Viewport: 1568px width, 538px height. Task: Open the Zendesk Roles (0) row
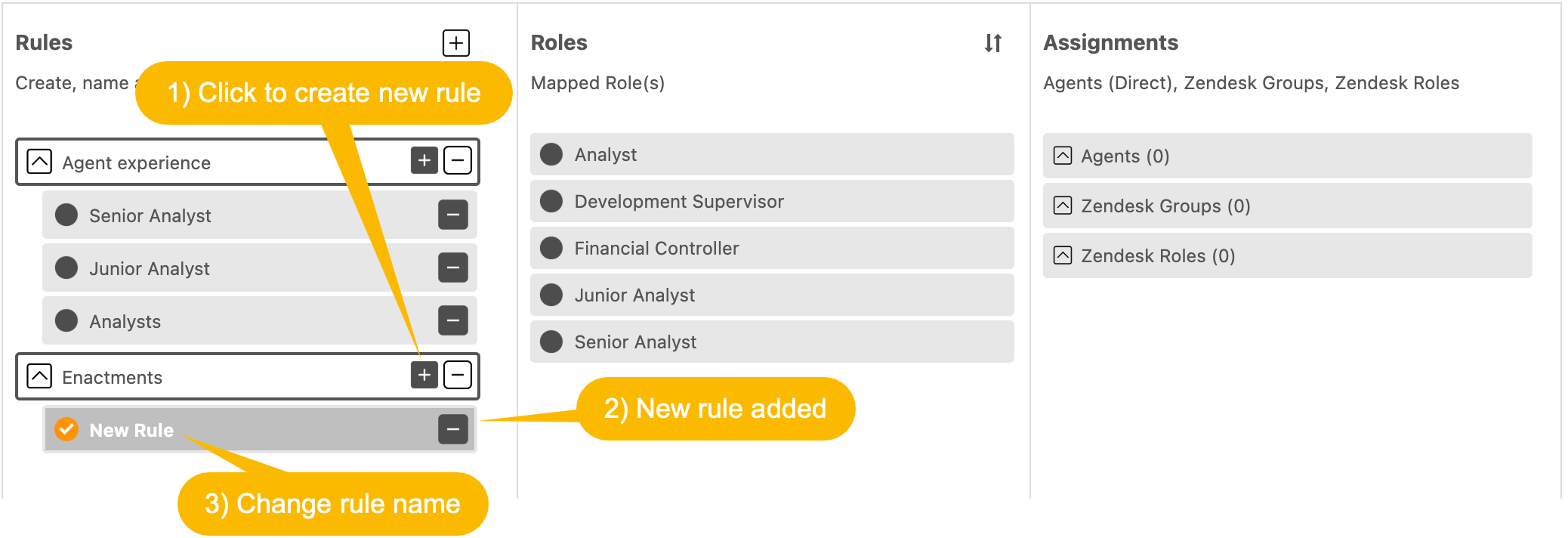coord(1287,255)
